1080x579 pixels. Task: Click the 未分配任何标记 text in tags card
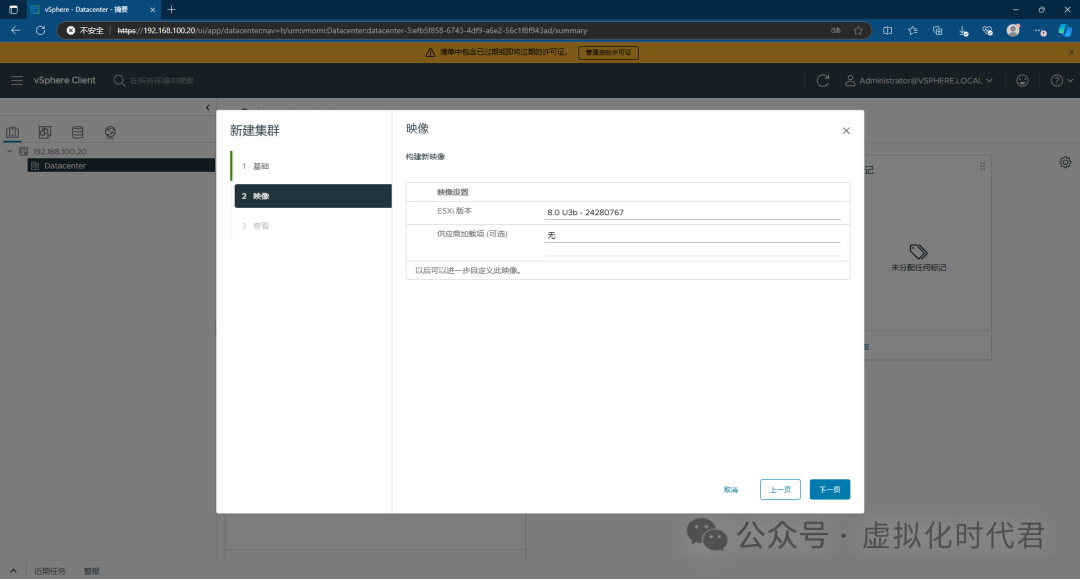coord(918,268)
